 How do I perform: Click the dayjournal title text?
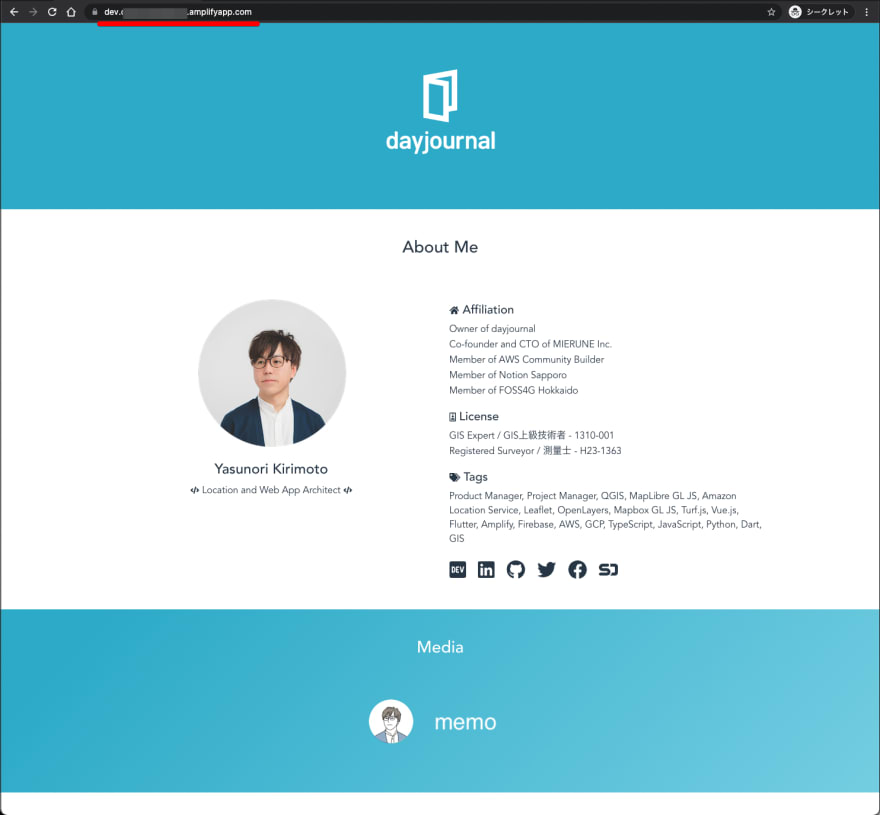[441, 141]
